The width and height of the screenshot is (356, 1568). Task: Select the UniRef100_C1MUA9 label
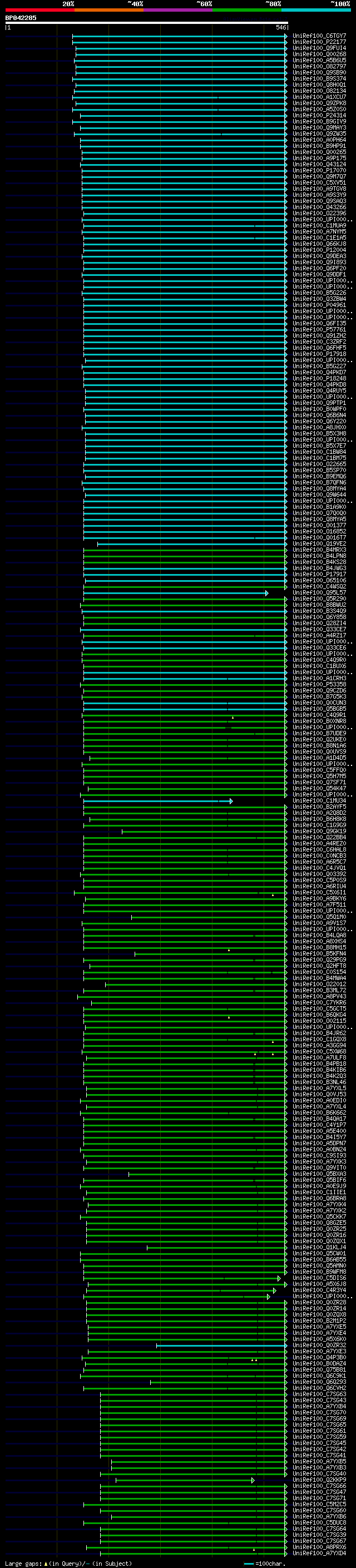click(319, 225)
